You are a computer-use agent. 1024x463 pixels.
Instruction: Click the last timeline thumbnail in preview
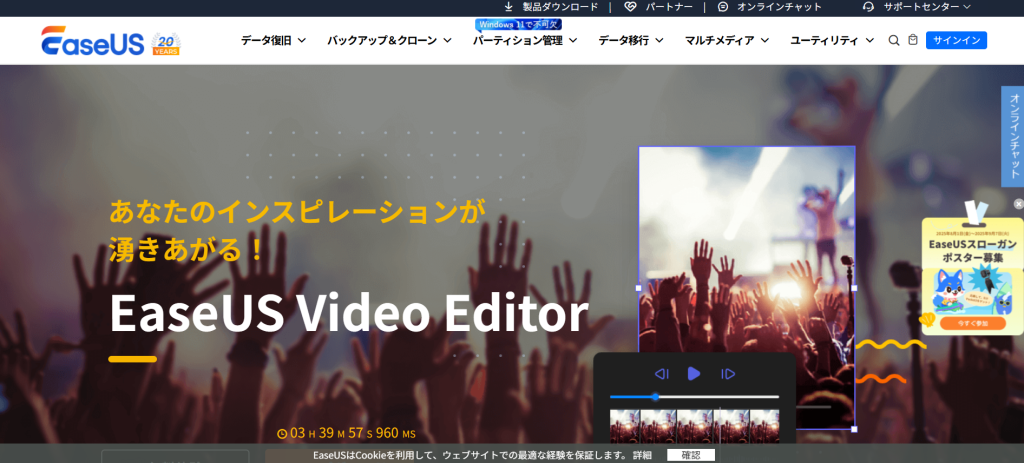pyautogui.click(x=764, y=426)
